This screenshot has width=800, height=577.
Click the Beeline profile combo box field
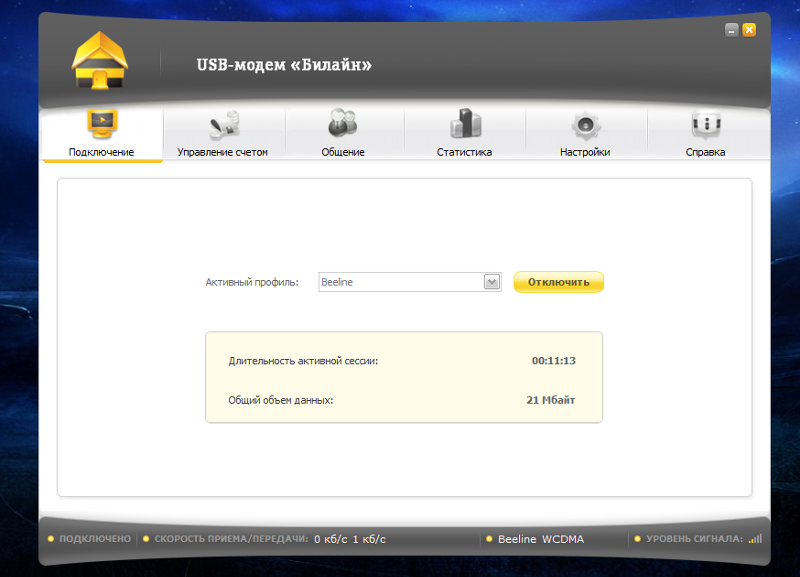point(410,282)
